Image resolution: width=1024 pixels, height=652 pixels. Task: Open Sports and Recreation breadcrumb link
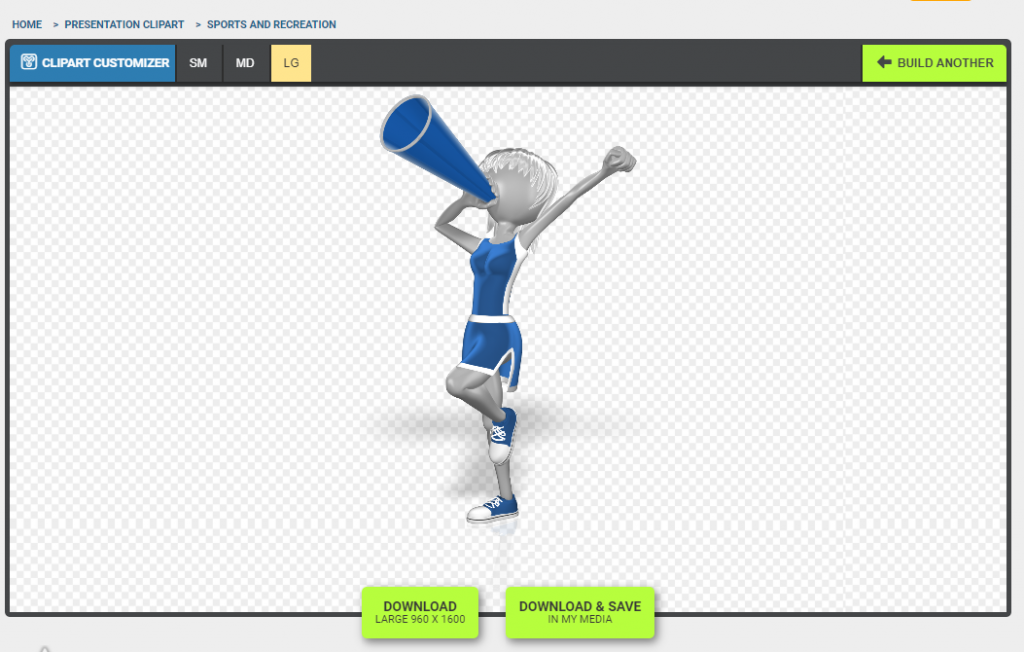[272, 24]
